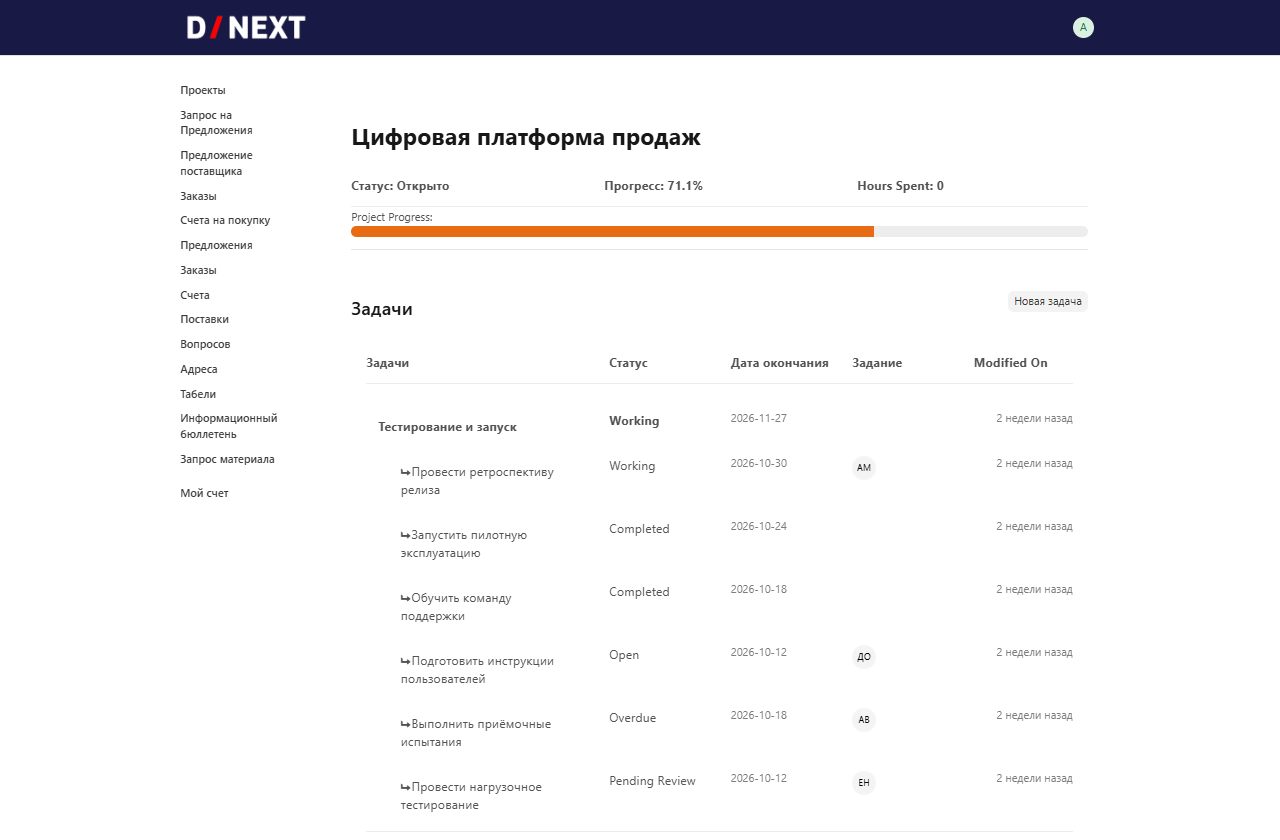Click the Статус column header
Image resolution: width=1280 pixels, height=840 pixels.
[x=628, y=363]
